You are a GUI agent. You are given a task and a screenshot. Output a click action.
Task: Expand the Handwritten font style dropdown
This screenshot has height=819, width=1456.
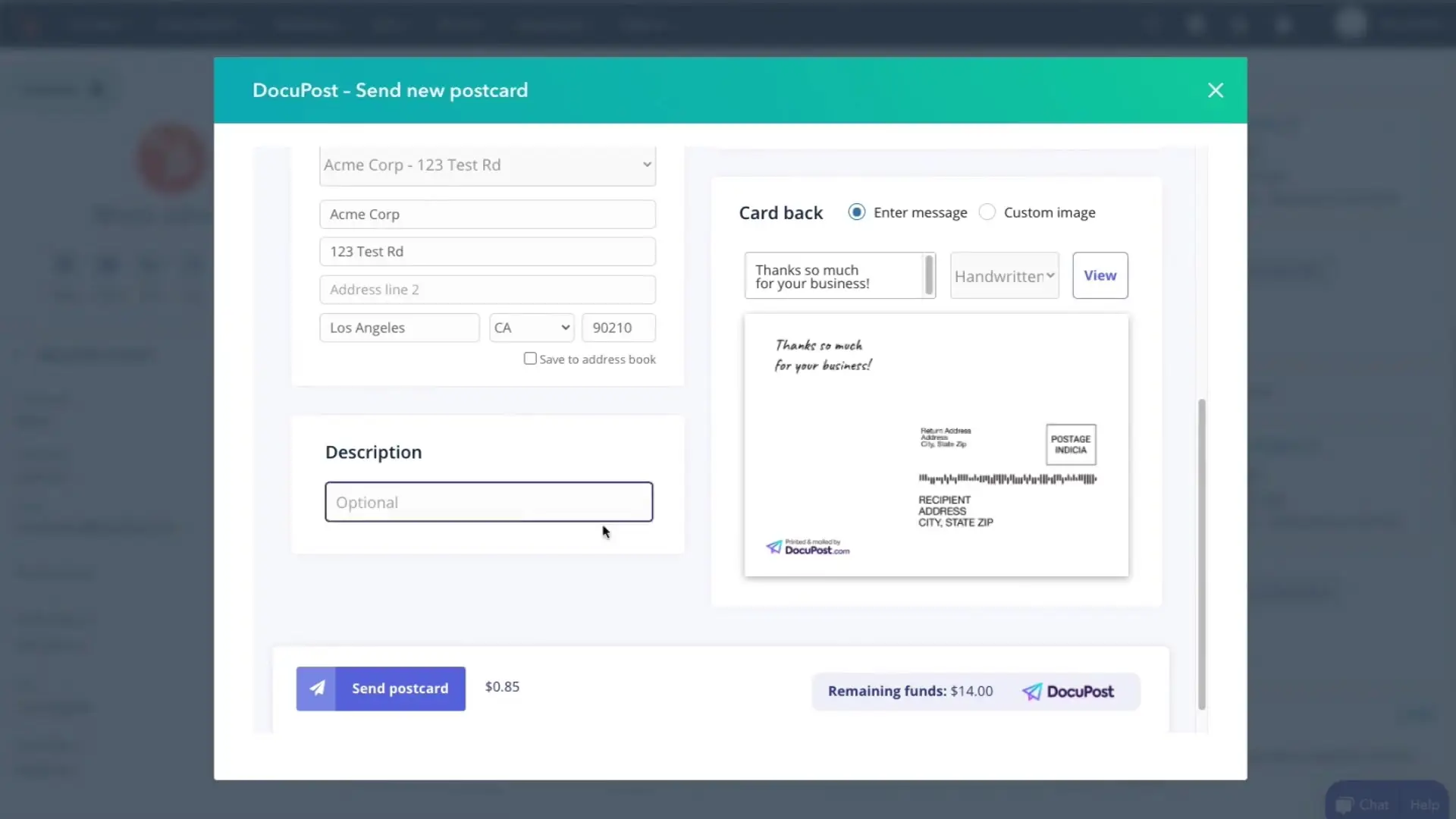(1003, 275)
